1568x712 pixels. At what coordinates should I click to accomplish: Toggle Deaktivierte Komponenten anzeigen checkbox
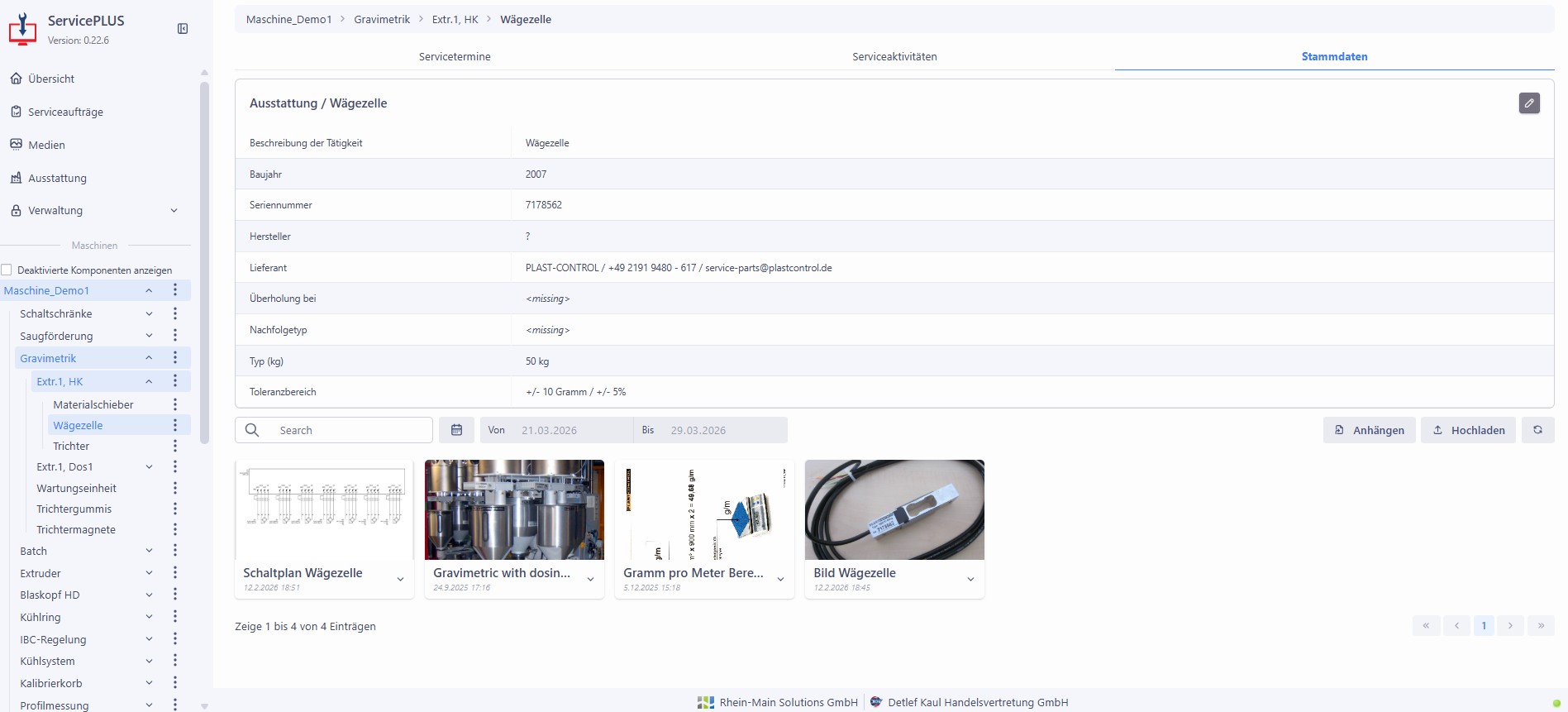[7, 270]
